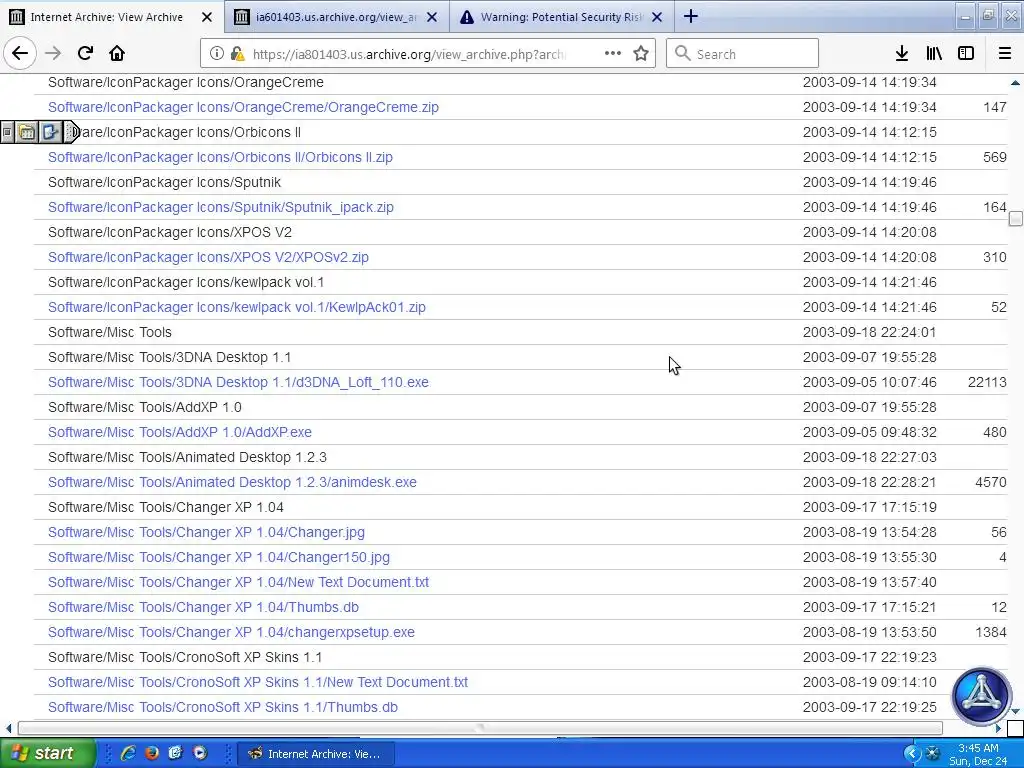The height and width of the screenshot is (768, 1024).
Task: Close the Internet Archive: View Archive tab
Action: (207, 17)
